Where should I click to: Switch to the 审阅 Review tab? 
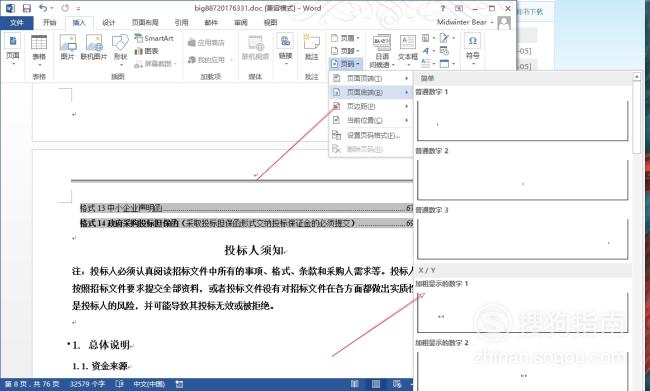point(241,23)
